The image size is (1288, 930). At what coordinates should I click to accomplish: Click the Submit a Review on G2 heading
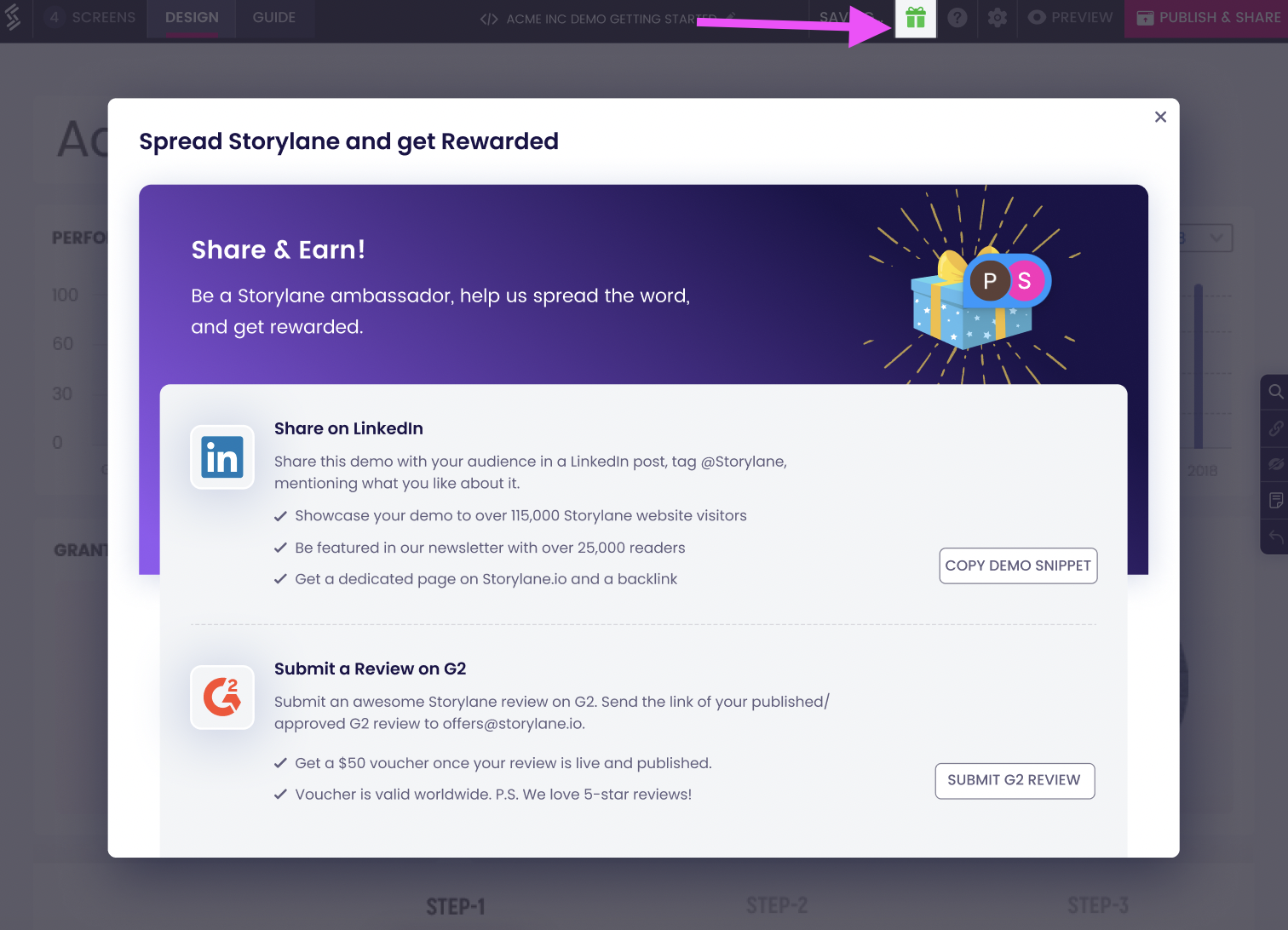[x=370, y=669]
